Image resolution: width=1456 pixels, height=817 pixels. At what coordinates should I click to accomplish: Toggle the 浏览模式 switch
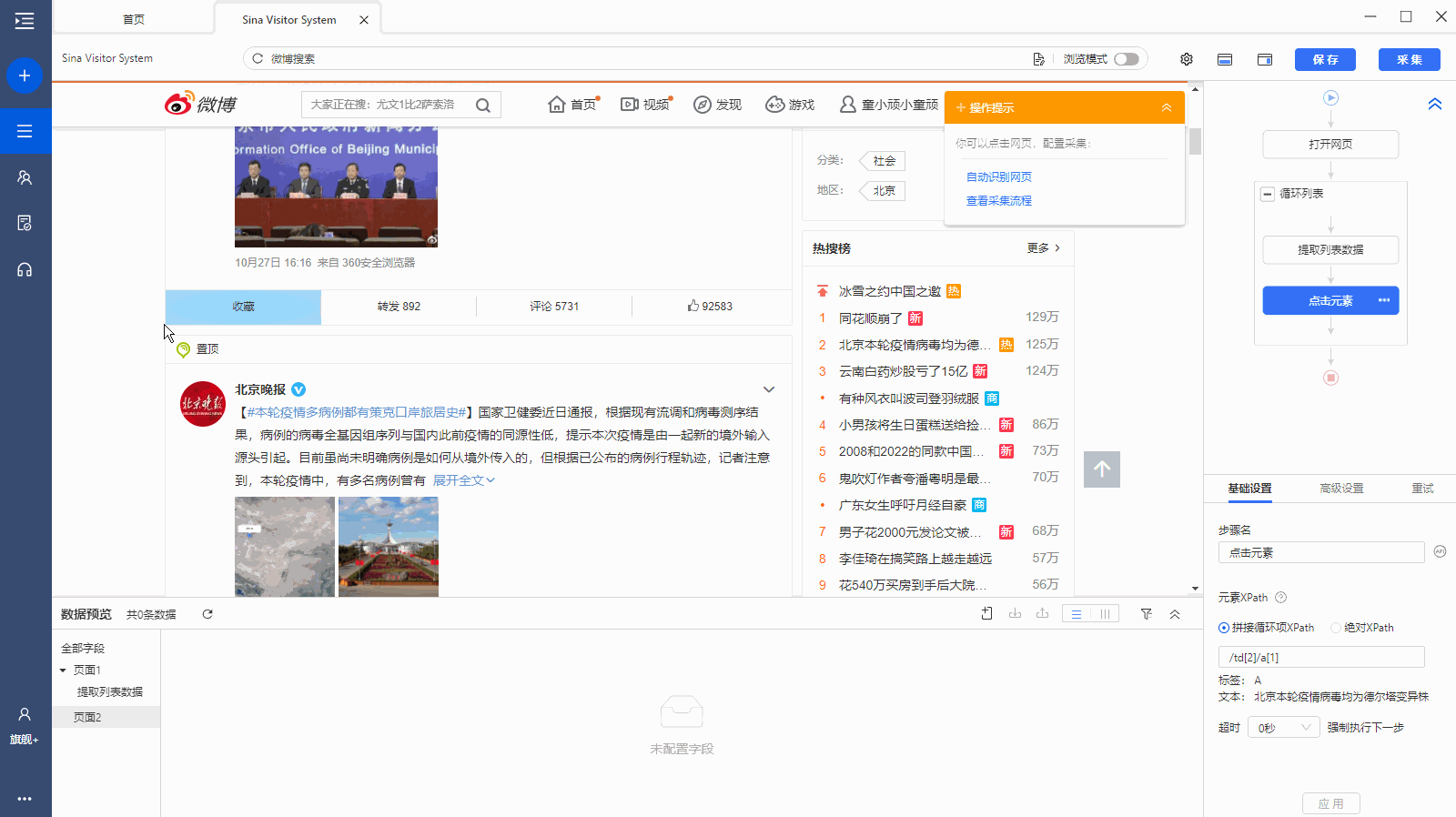[1126, 59]
